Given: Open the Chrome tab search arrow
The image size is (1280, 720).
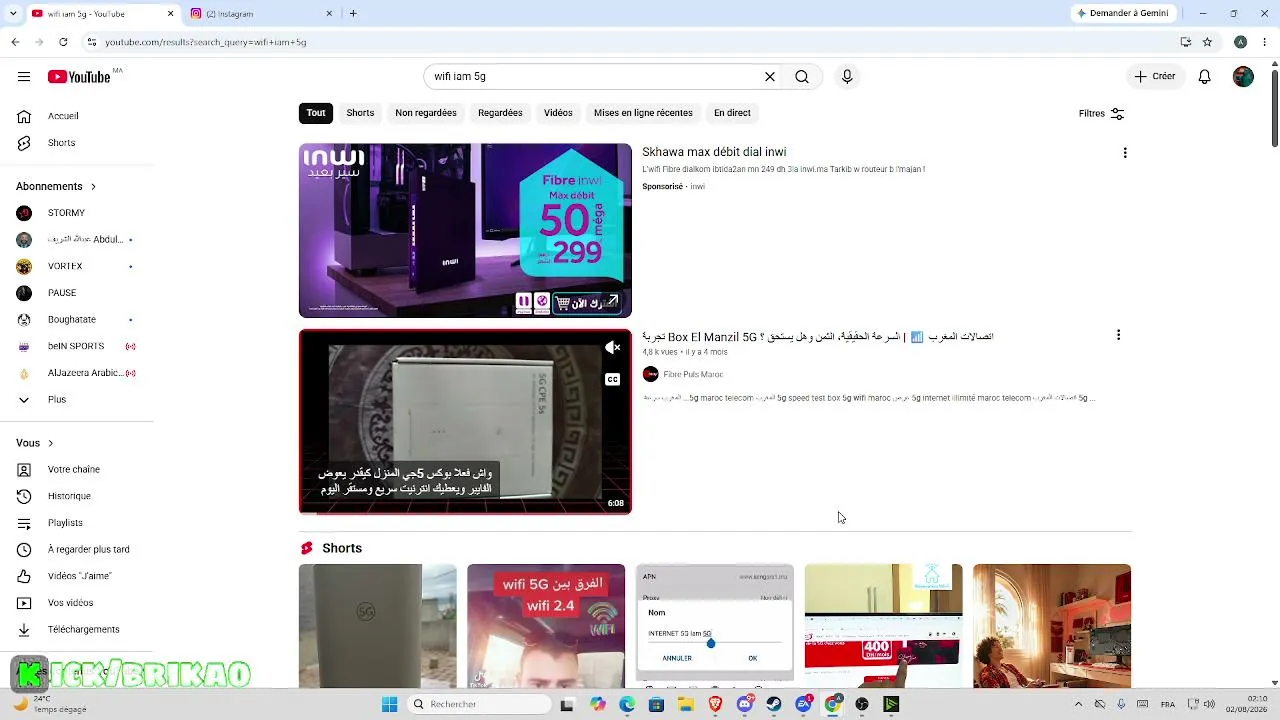Looking at the screenshot, I should (x=13, y=13).
